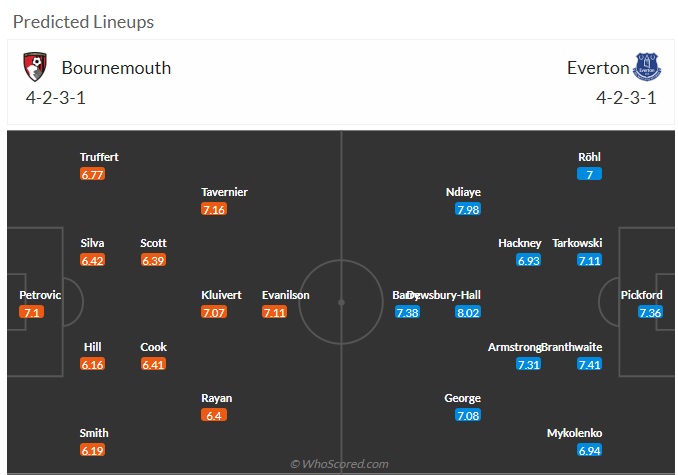Viewport: 678px width, 475px height.
Task: Open the Everton team name link
Action: click(598, 68)
